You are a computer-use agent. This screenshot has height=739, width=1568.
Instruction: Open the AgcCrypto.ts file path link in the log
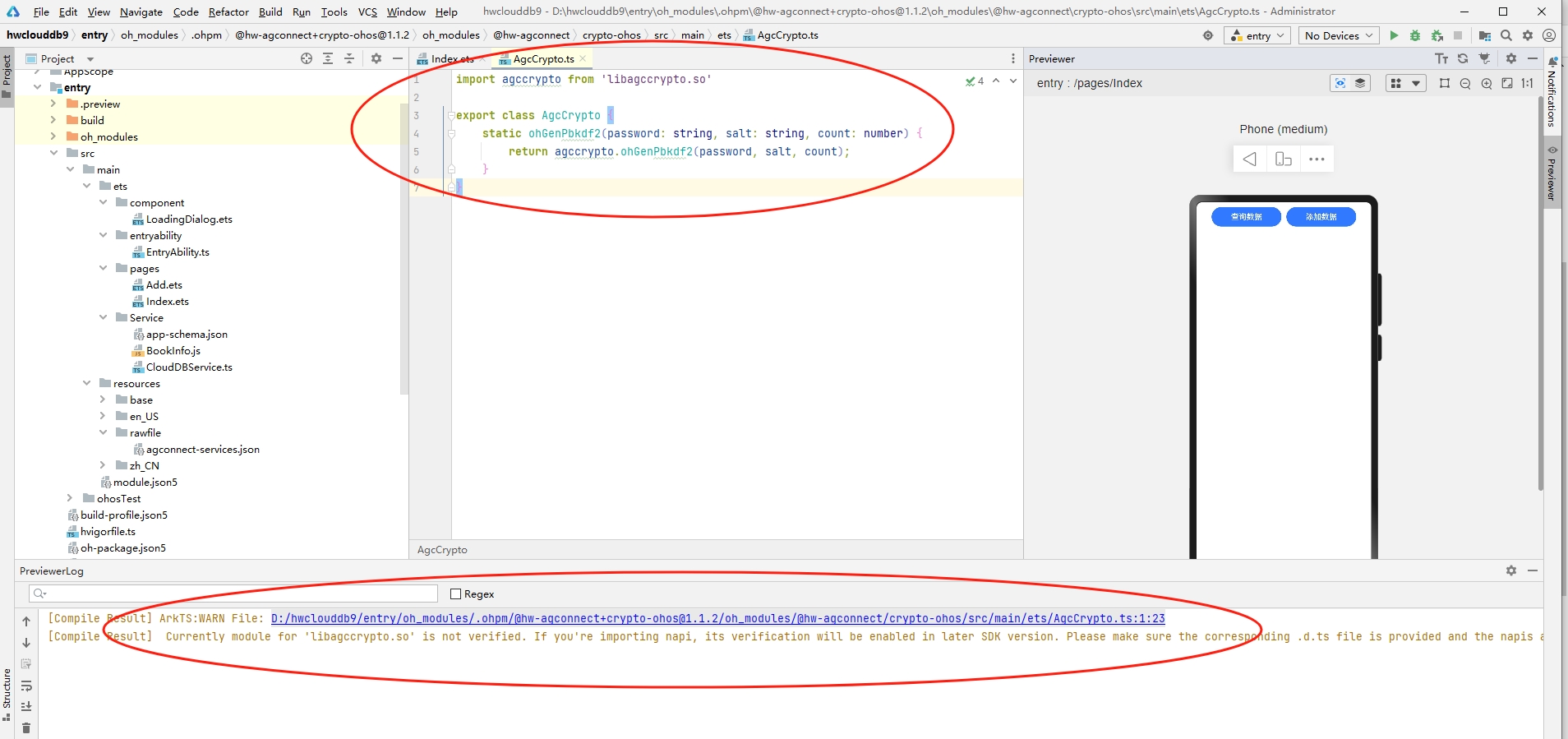click(717, 618)
